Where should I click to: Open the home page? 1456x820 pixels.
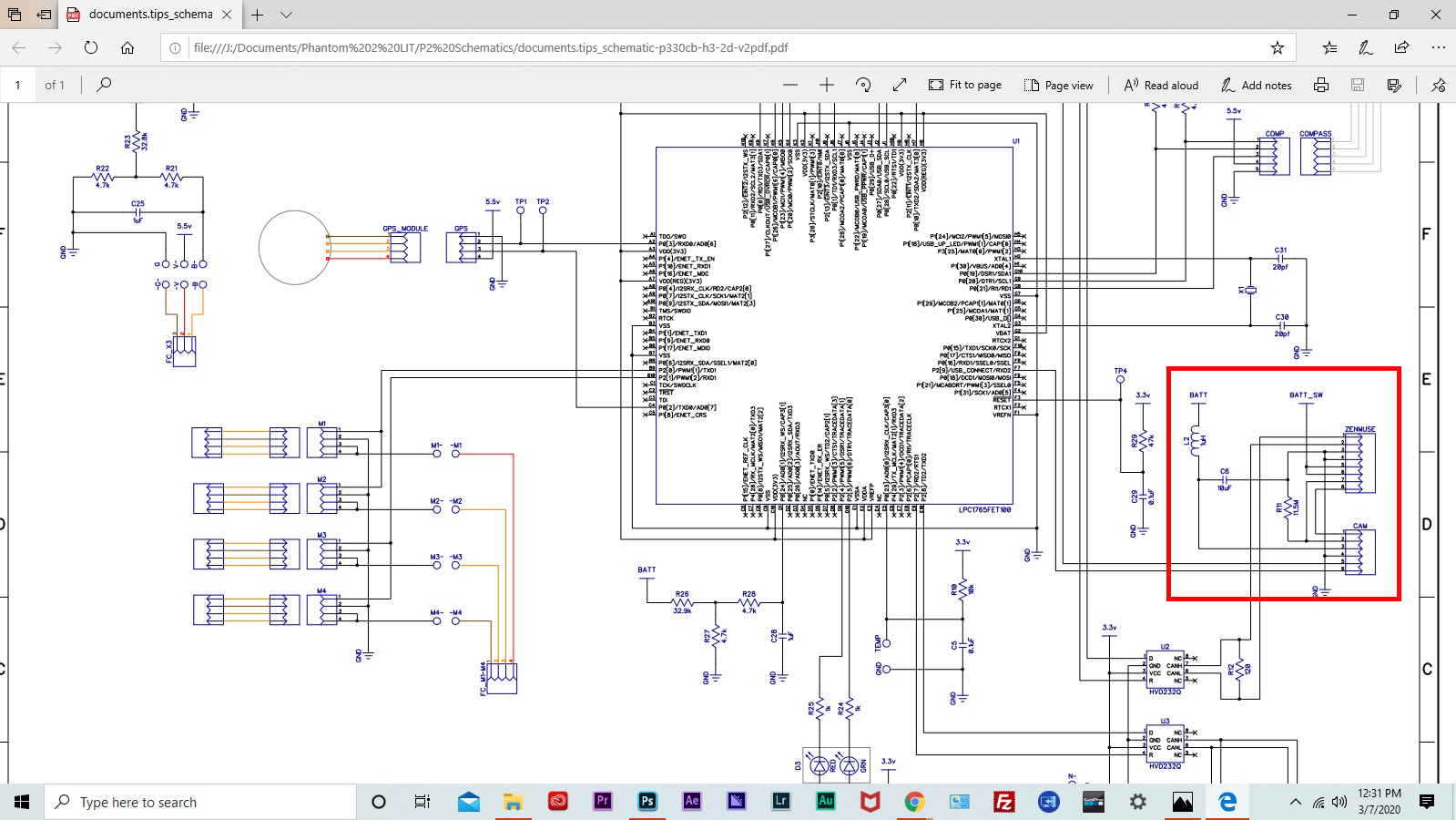pos(127,47)
